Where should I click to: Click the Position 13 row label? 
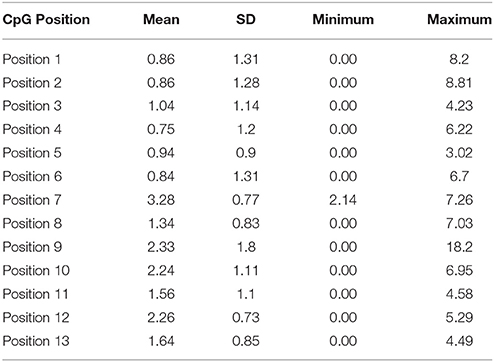tap(36, 341)
